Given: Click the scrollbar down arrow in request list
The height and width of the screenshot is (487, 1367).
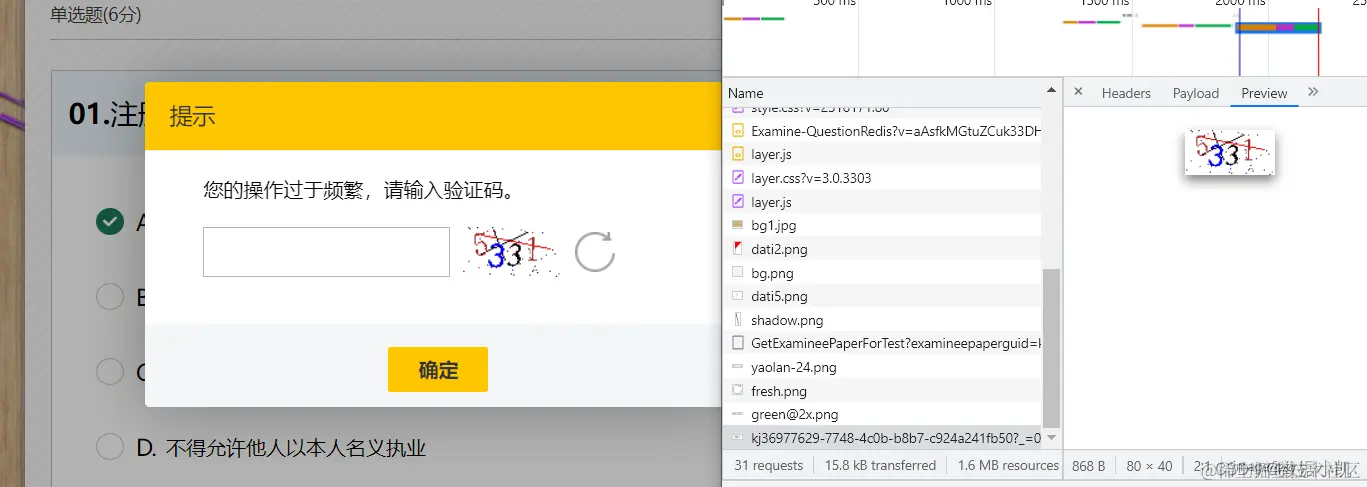Looking at the screenshot, I should click(1051, 439).
